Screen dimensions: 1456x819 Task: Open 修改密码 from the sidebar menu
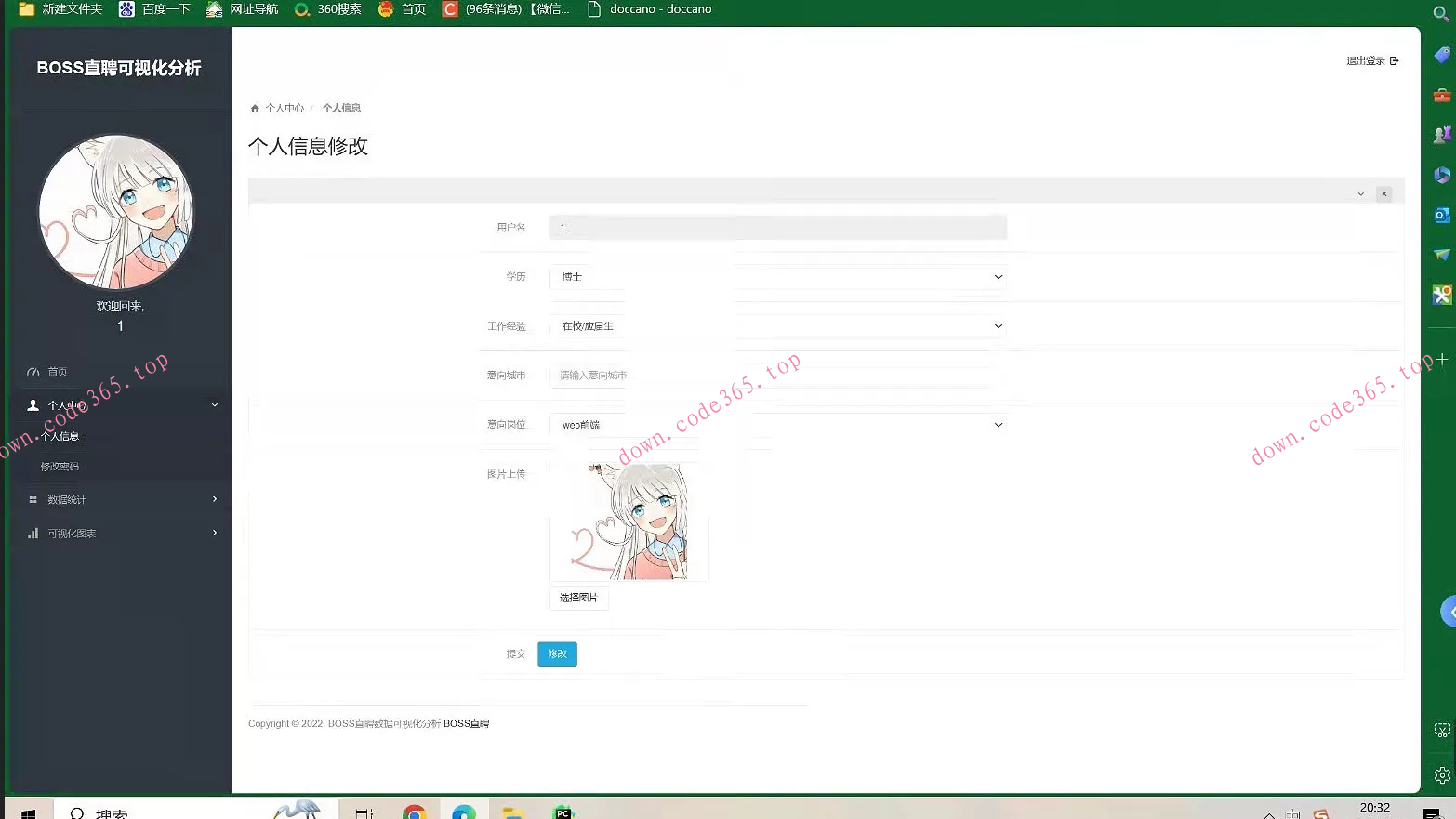point(60,466)
